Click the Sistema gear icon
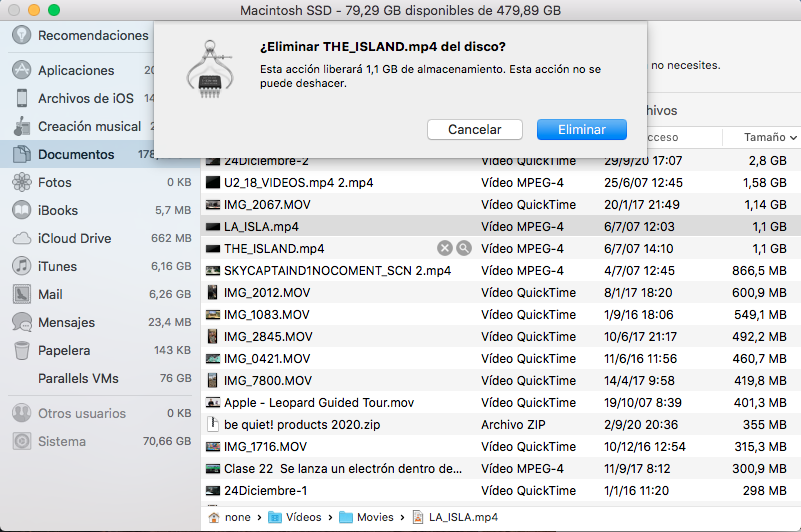801x532 pixels. [x=21, y=441]
